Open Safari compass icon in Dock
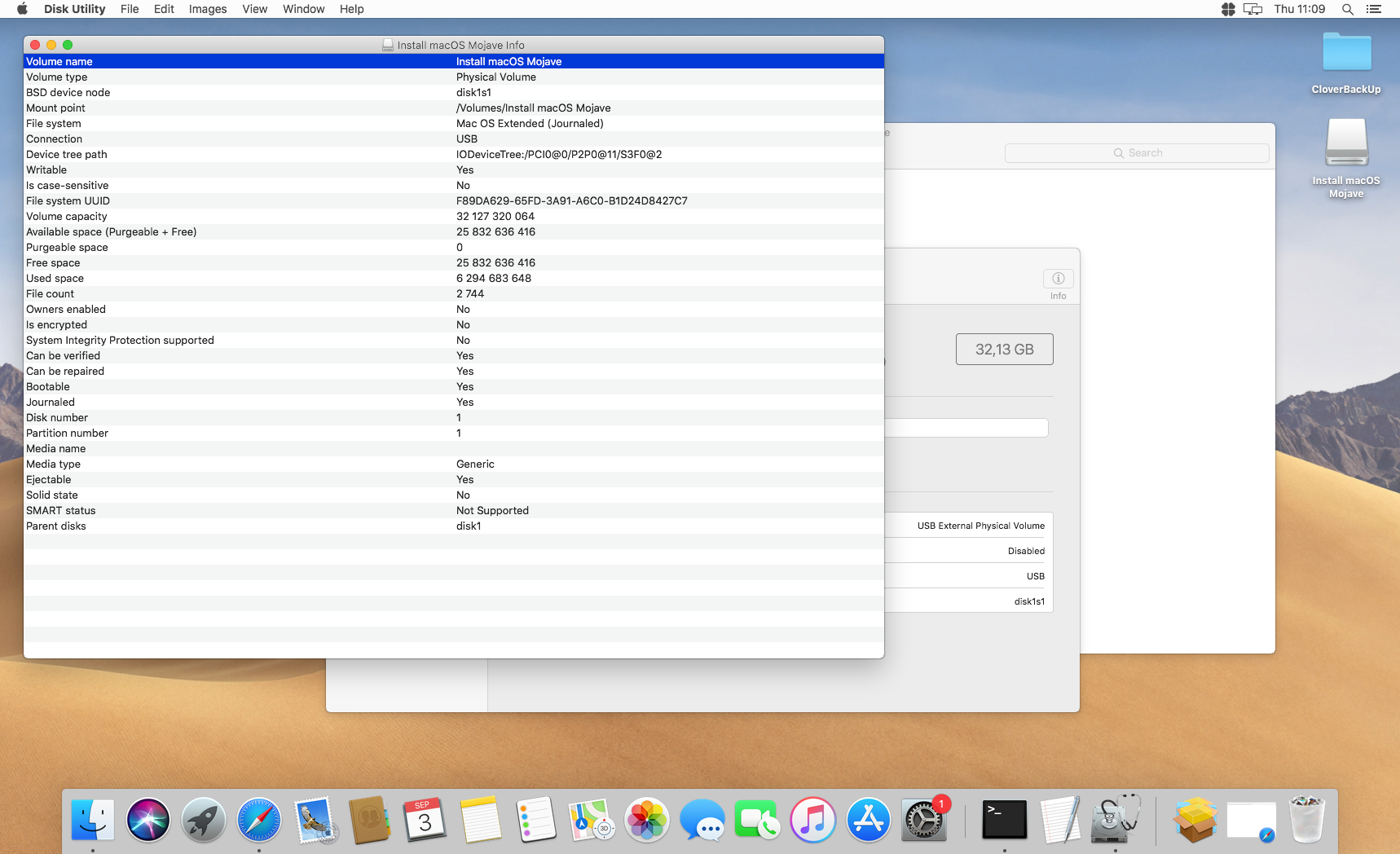This screenshot has height=854, width=1400. (x=259, y=820)
